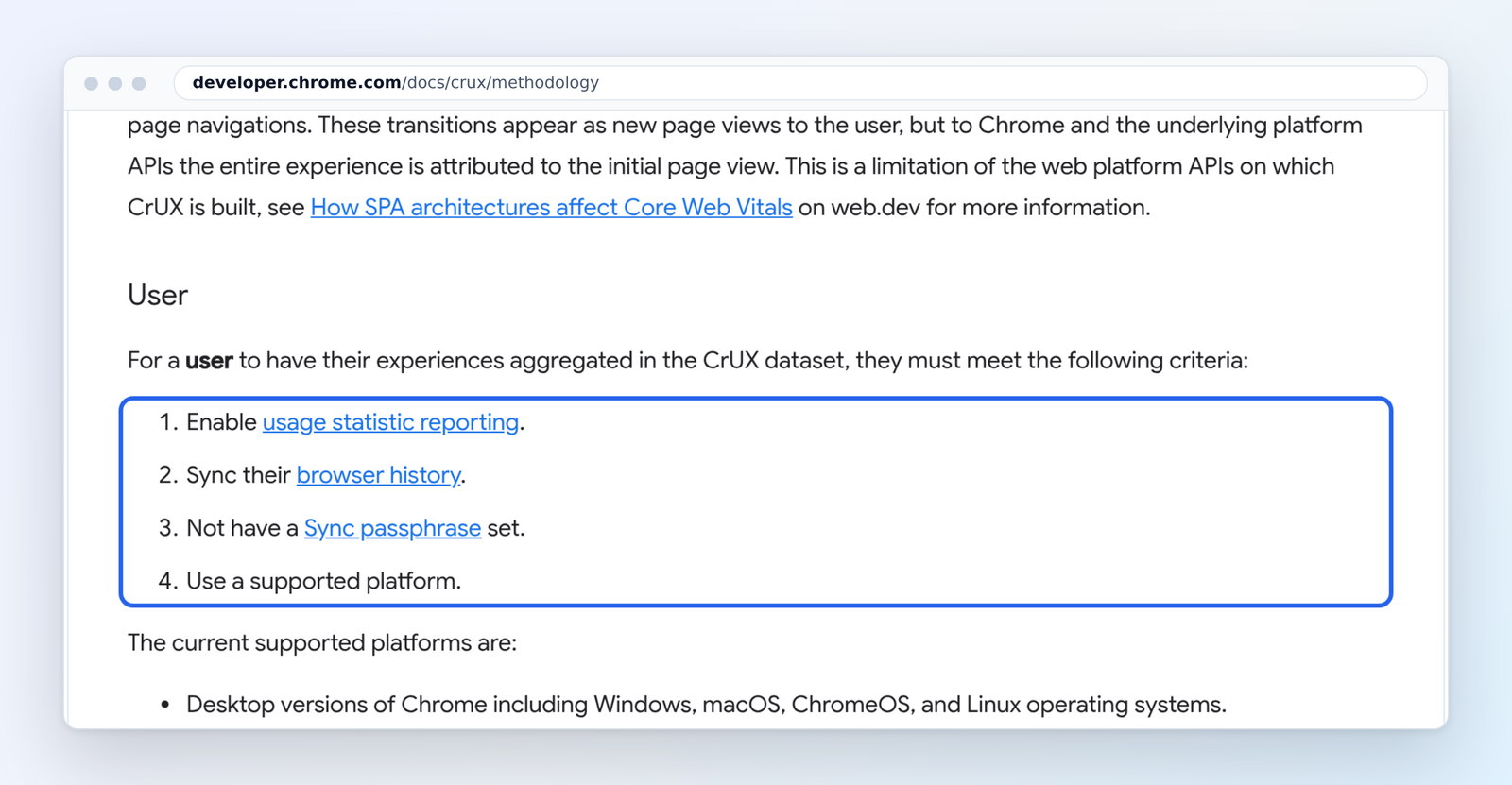Open the How SPA architectures affect Core Web Vitals link
The image size is (1512, 785).
pos(551,208)
